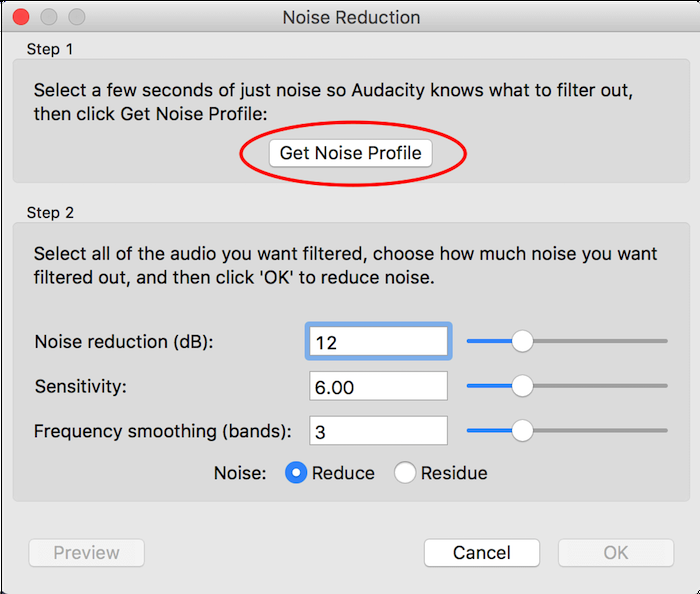Click the Frequency smoothing slider thumb
The width and height of the screenshot is (700, 594).
(x=522, y=431)
